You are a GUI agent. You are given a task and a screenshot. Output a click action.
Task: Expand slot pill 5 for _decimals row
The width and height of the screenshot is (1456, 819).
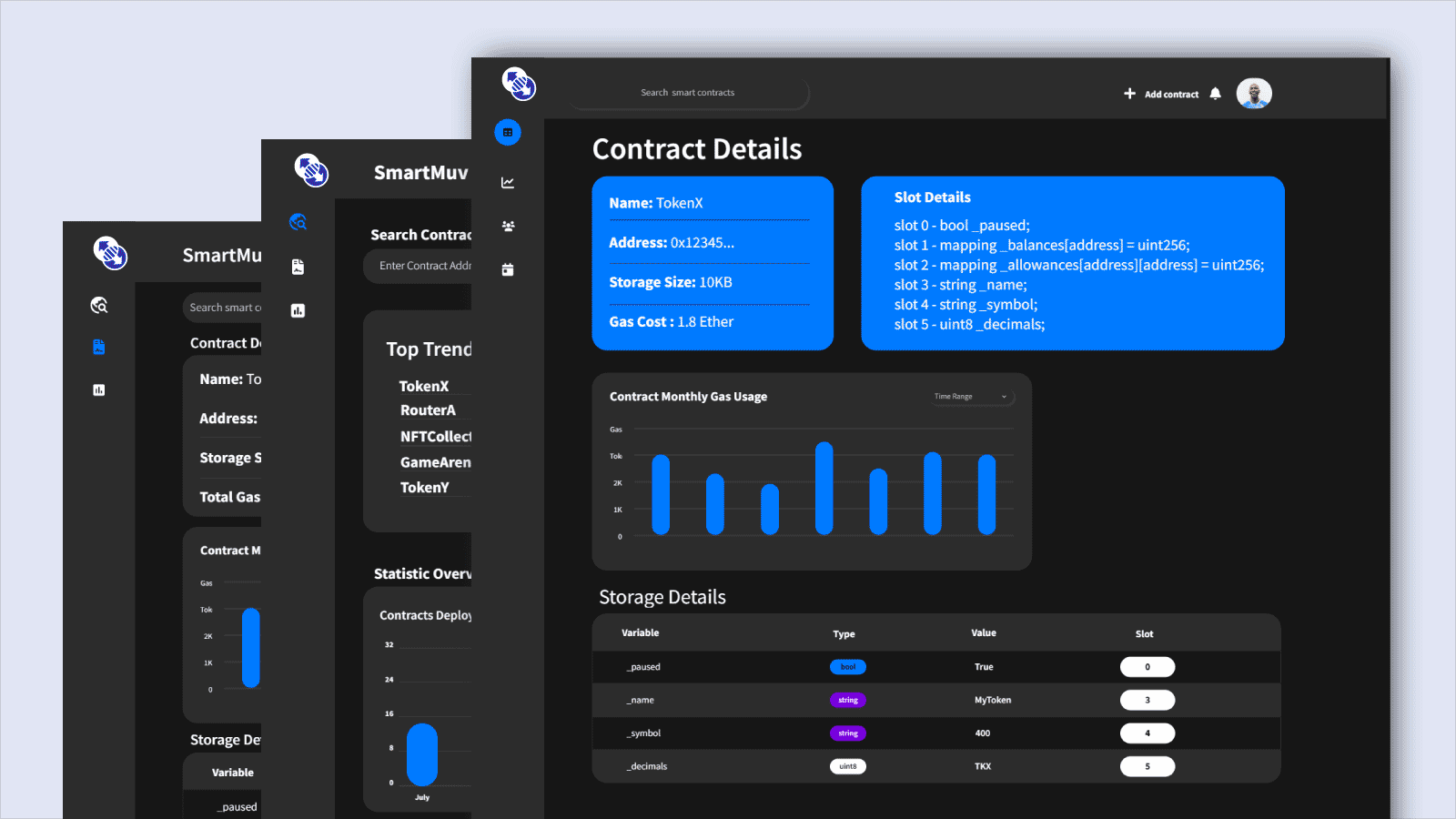click(x=1148, y=766)
